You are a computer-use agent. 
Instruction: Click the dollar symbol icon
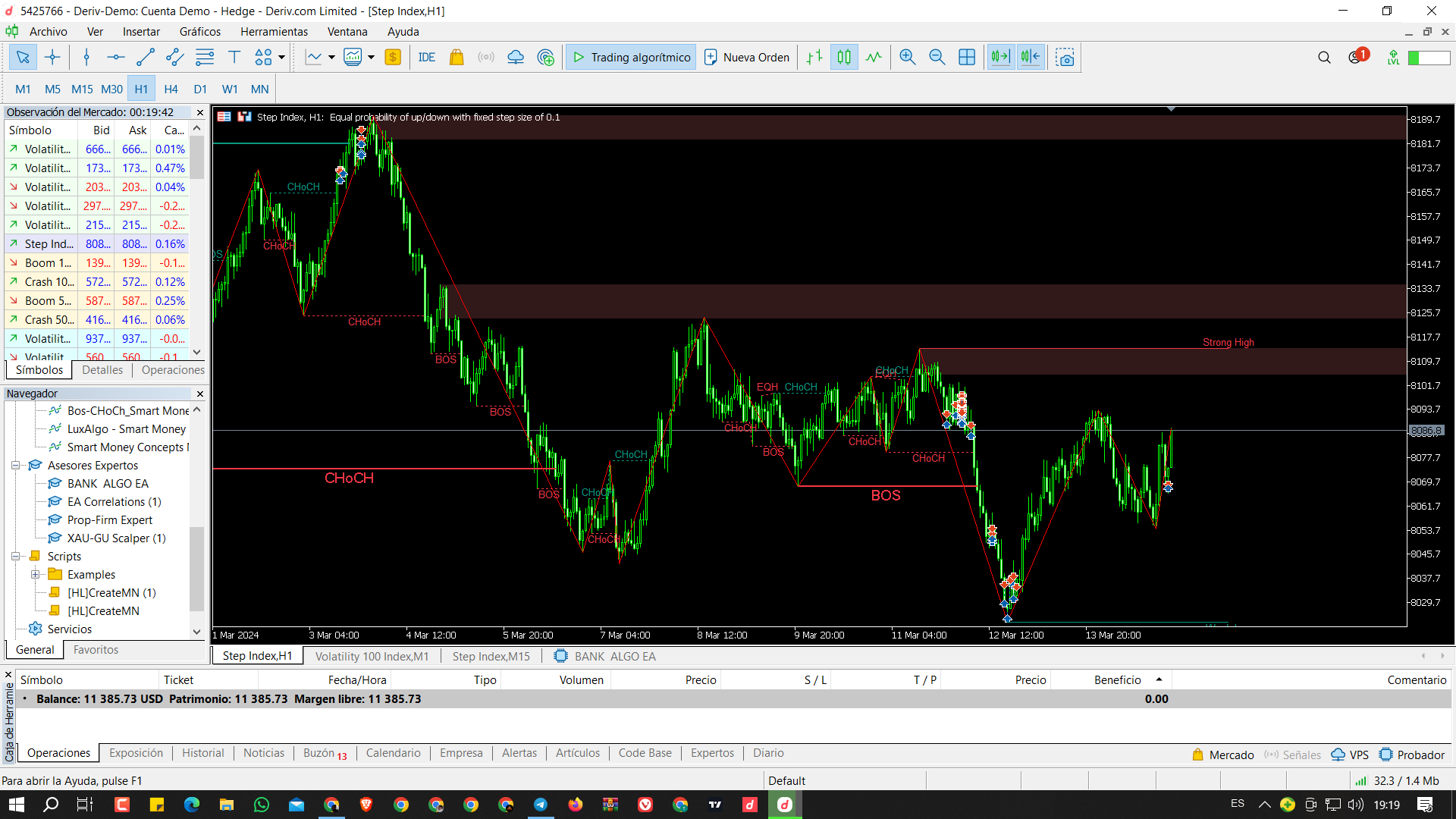click(393, 58)
